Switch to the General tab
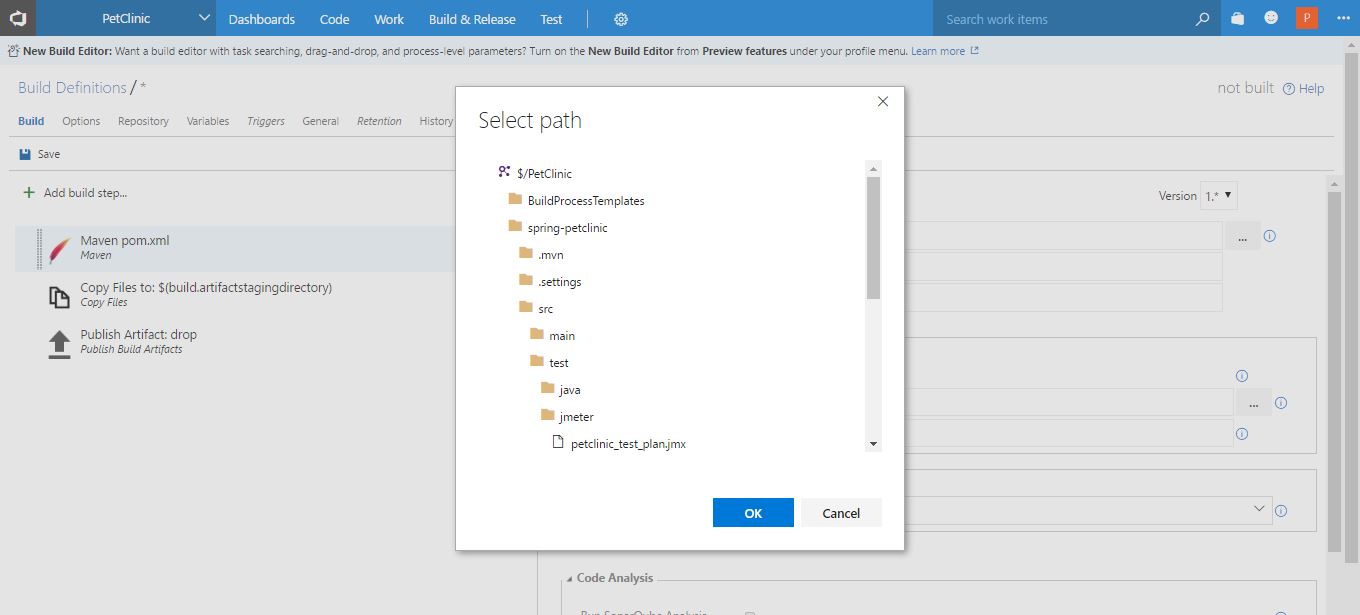The width and height of the screenshot is (1360, 615). click(x=321, y=121)
